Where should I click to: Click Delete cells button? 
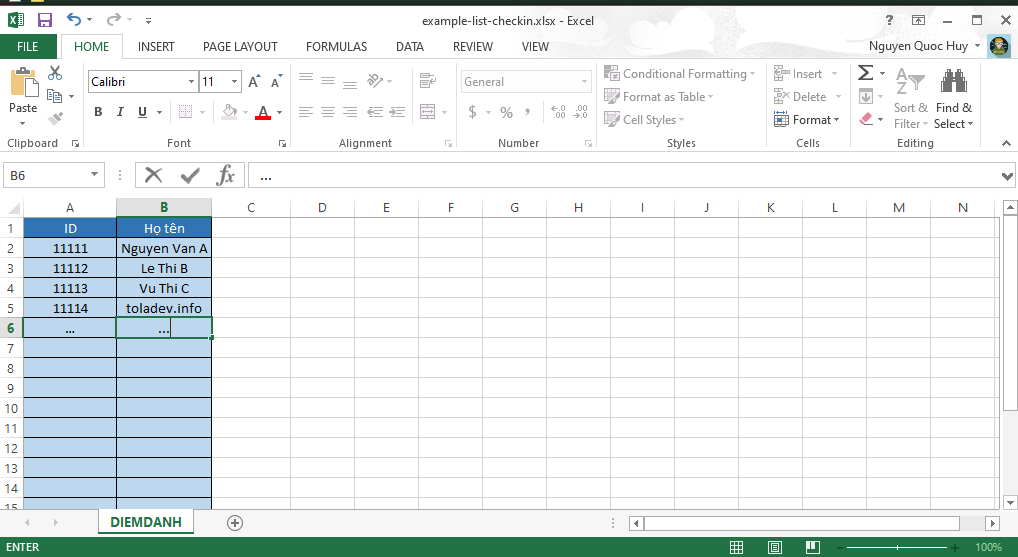click(801, 97)
